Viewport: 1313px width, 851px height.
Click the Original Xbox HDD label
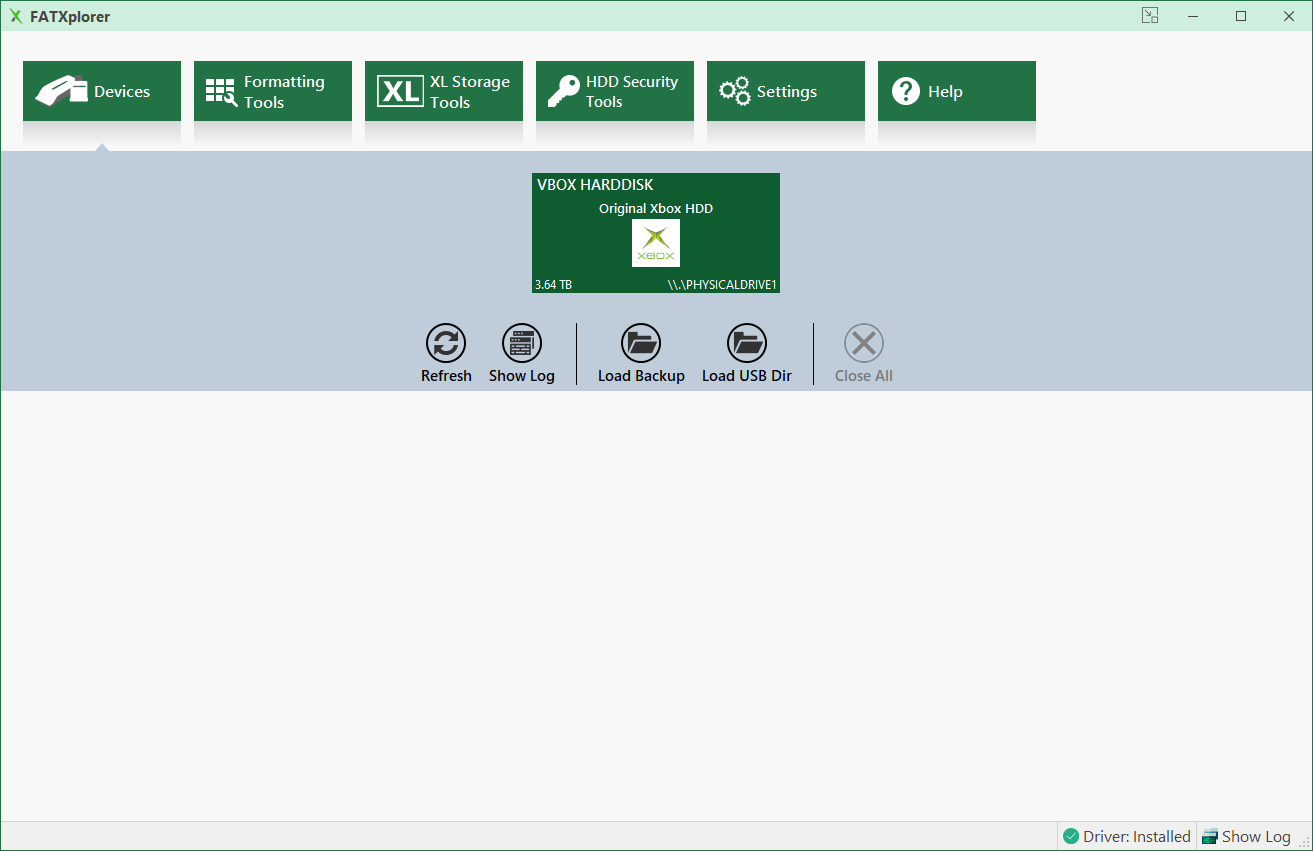click(656, 209)
